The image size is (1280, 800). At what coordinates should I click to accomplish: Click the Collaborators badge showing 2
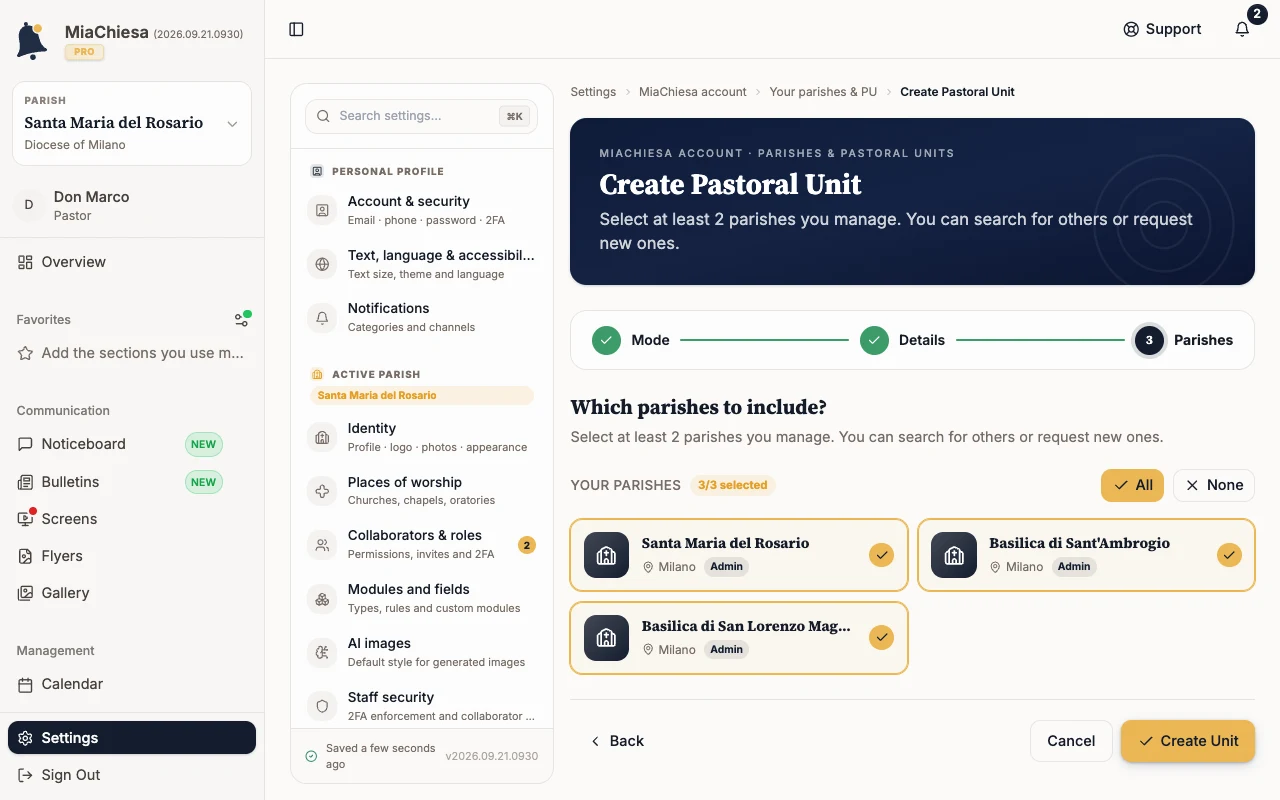tap(527, 545)
